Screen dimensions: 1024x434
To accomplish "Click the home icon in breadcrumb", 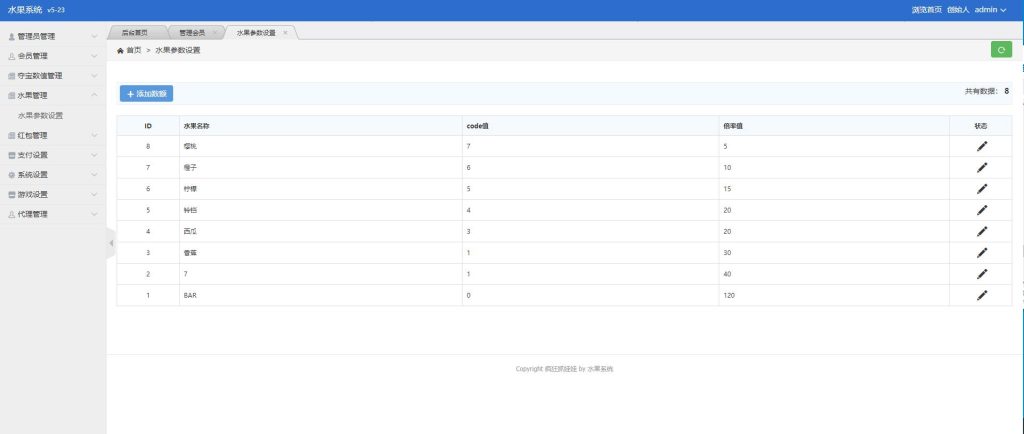I will 121,50.
